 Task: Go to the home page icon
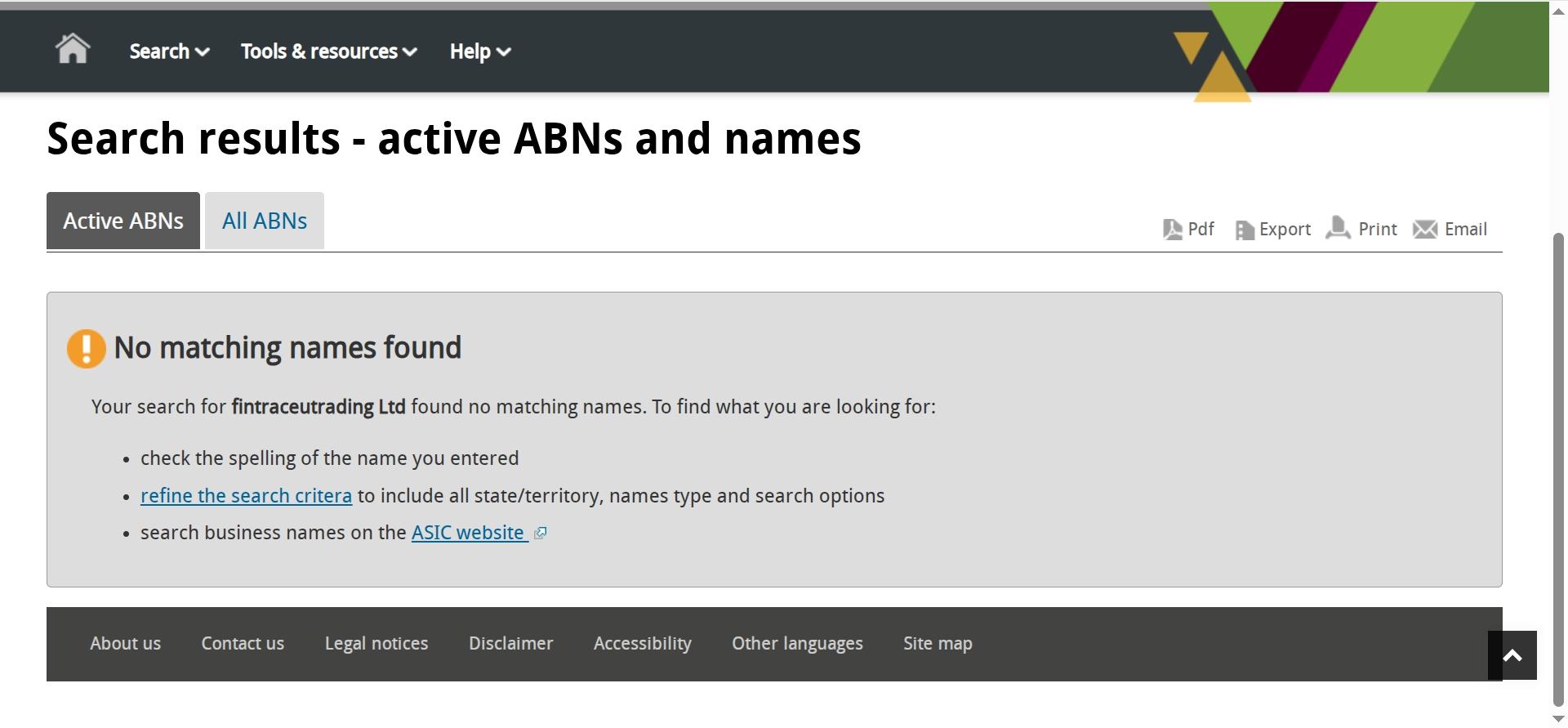pyautogui.click(x=72, y=49)
